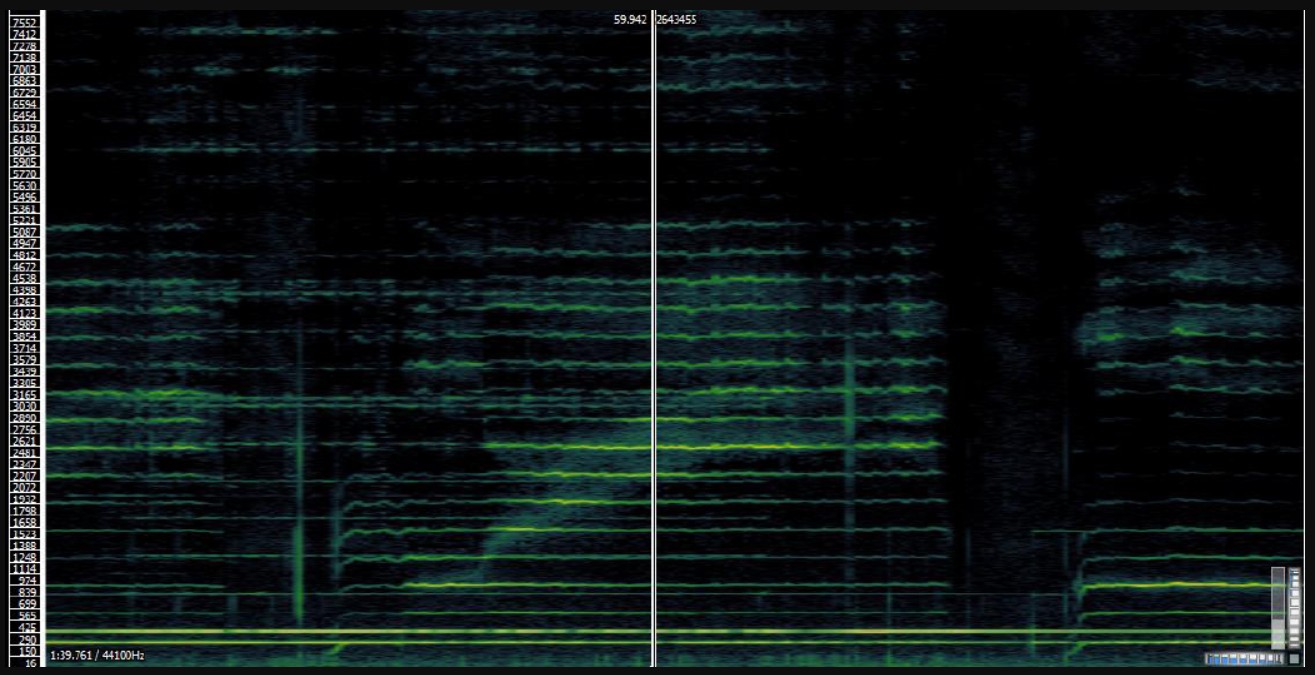Select the 16 Hz label at scale bottom
The image size is (1315, 675).
click(28, 662)
